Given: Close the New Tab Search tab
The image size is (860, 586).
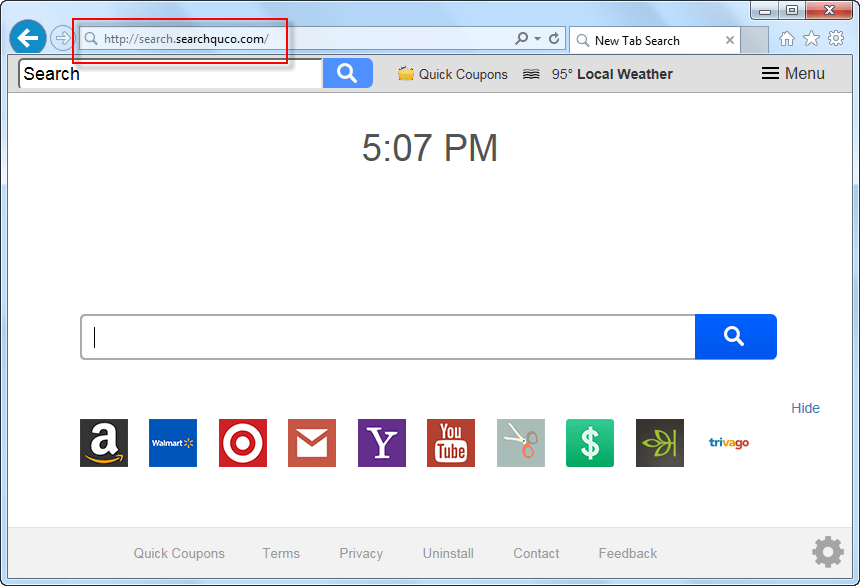Looking at the screenshot, I should [x=729, y=40].
